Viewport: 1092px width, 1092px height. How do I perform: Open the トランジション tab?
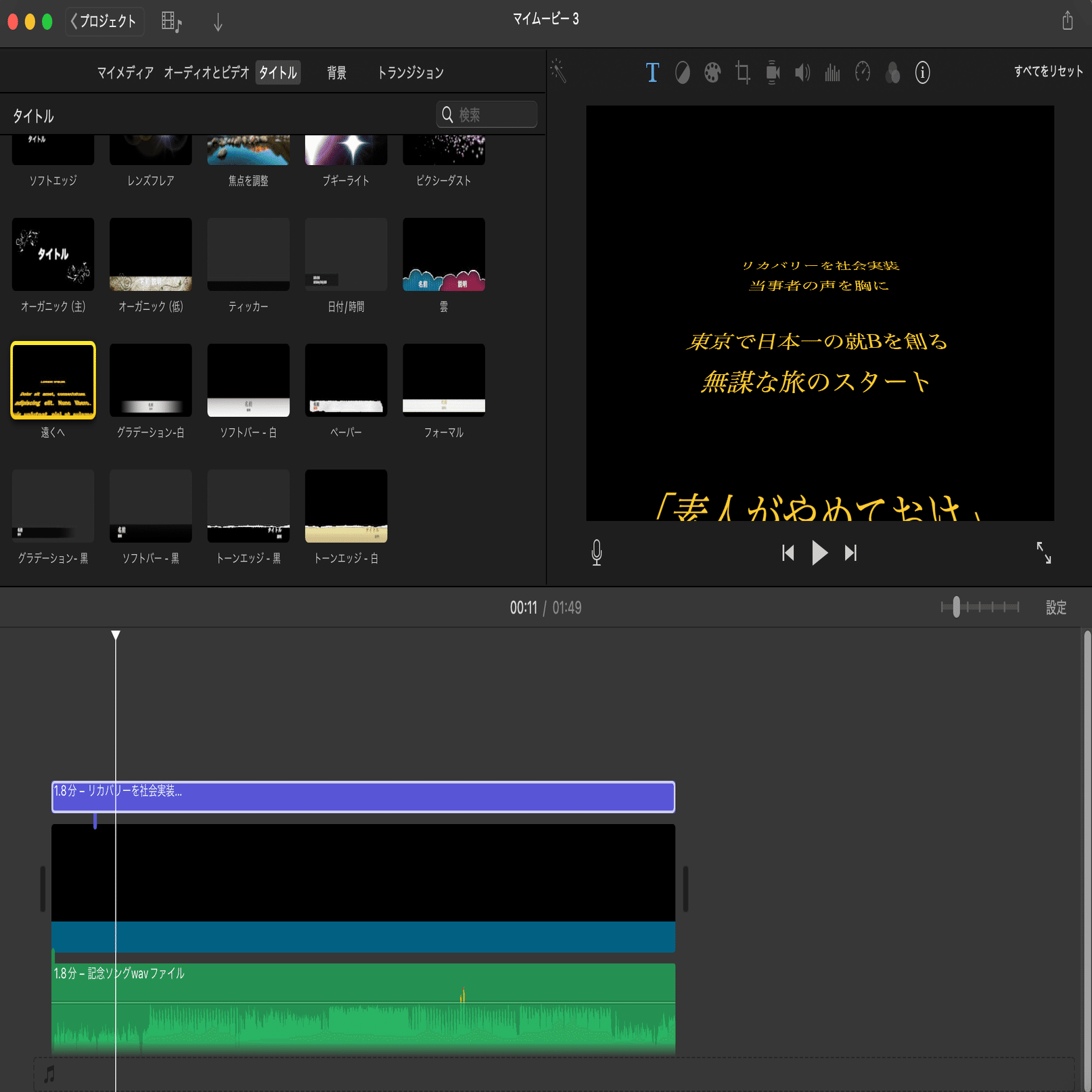pyautogui.click(x=411, y=72)
